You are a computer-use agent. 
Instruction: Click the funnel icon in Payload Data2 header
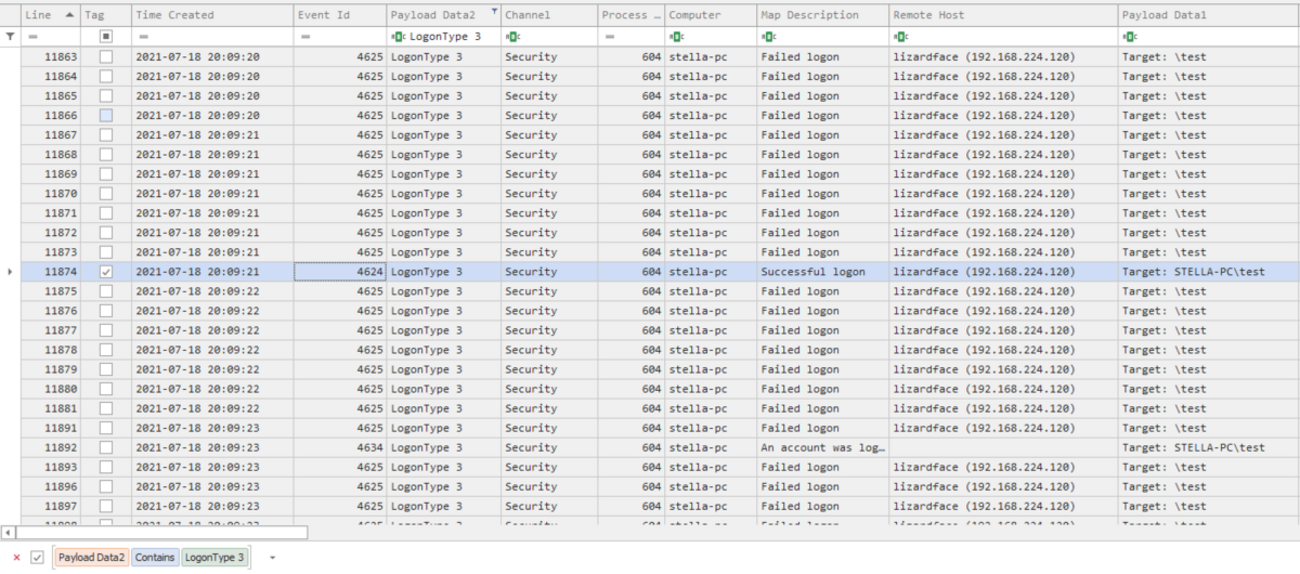pos(494,10)
